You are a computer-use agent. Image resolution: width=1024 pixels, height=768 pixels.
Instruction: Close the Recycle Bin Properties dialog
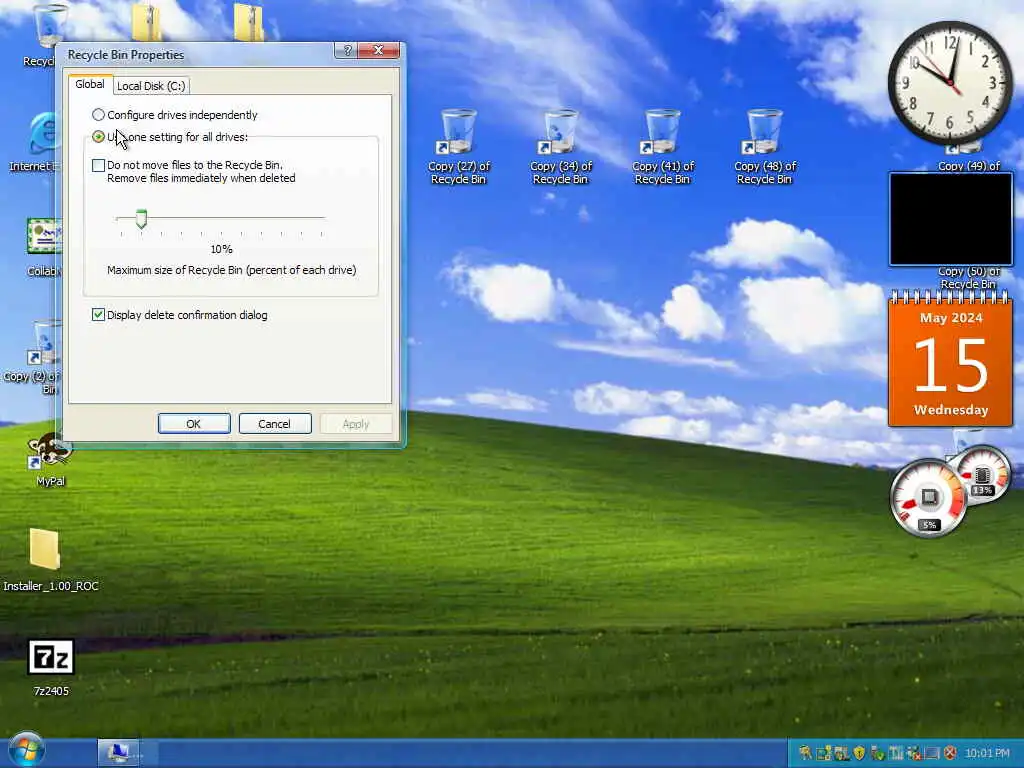coord(378,50)
